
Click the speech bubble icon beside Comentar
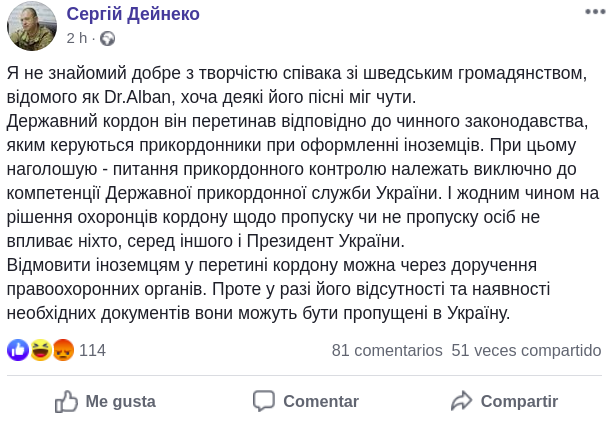click(x=264, y=401)
